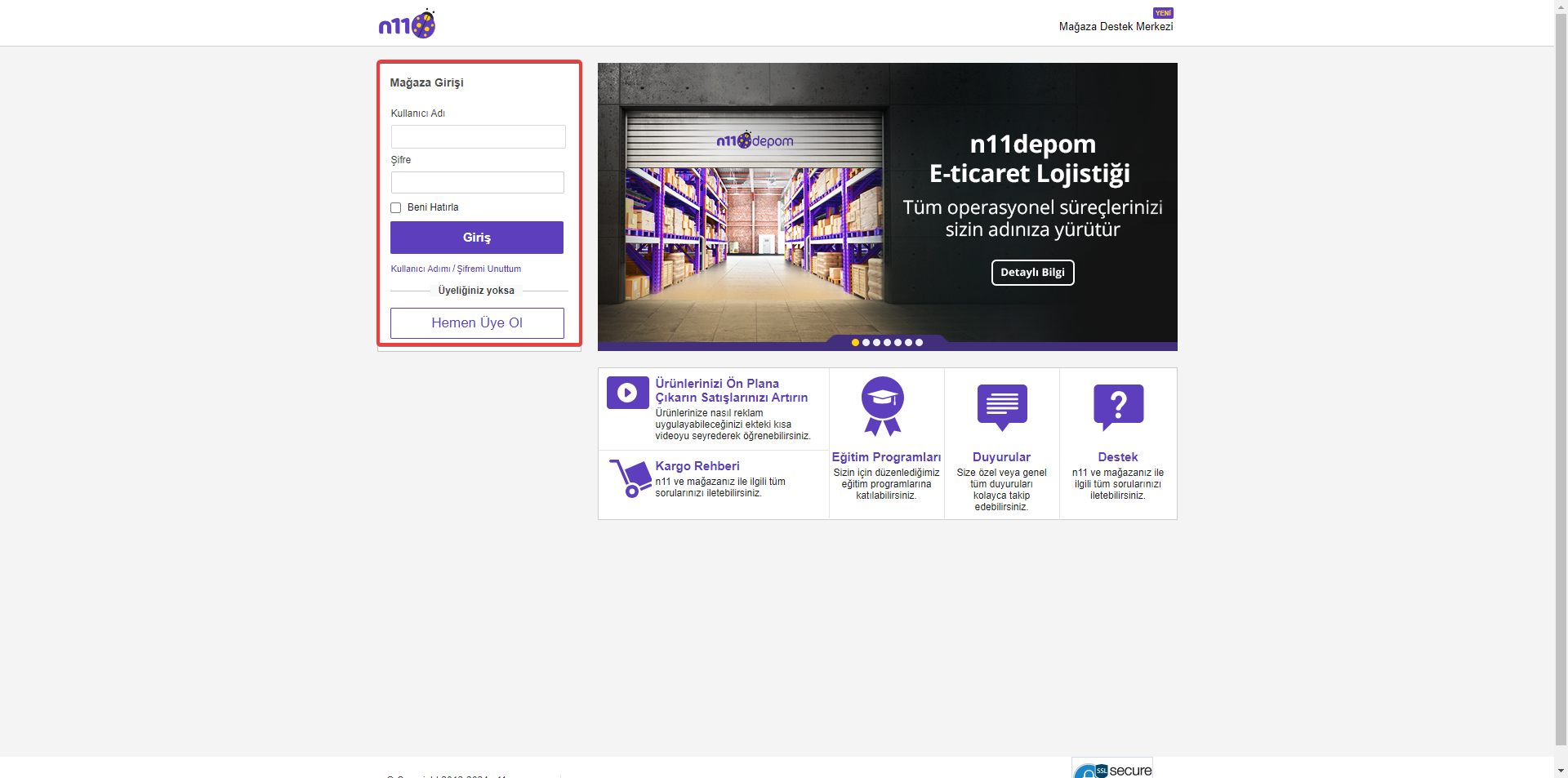The image size is (1568, 778).
Task: Open the play video icon
Action: click(x=627, y=393)
